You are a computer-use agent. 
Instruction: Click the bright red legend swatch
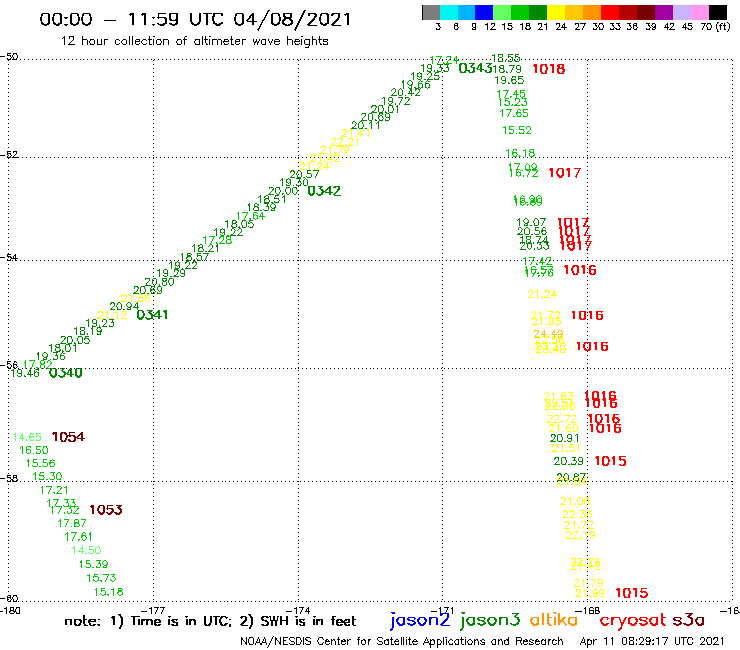(x=610, y=13)
